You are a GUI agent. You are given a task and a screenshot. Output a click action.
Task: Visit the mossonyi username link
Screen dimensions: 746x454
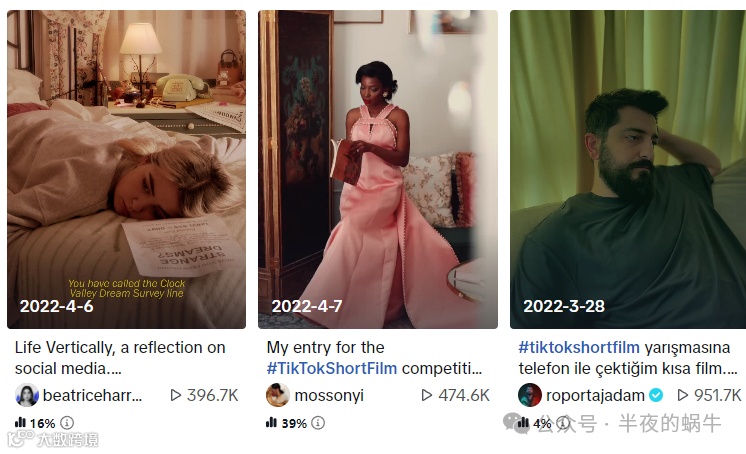tap(329, 395)
